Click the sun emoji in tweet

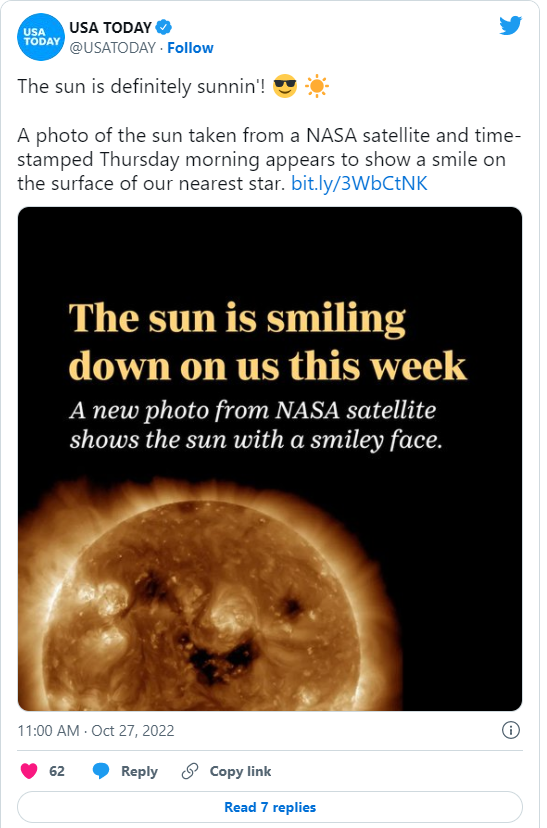(317, 86)
